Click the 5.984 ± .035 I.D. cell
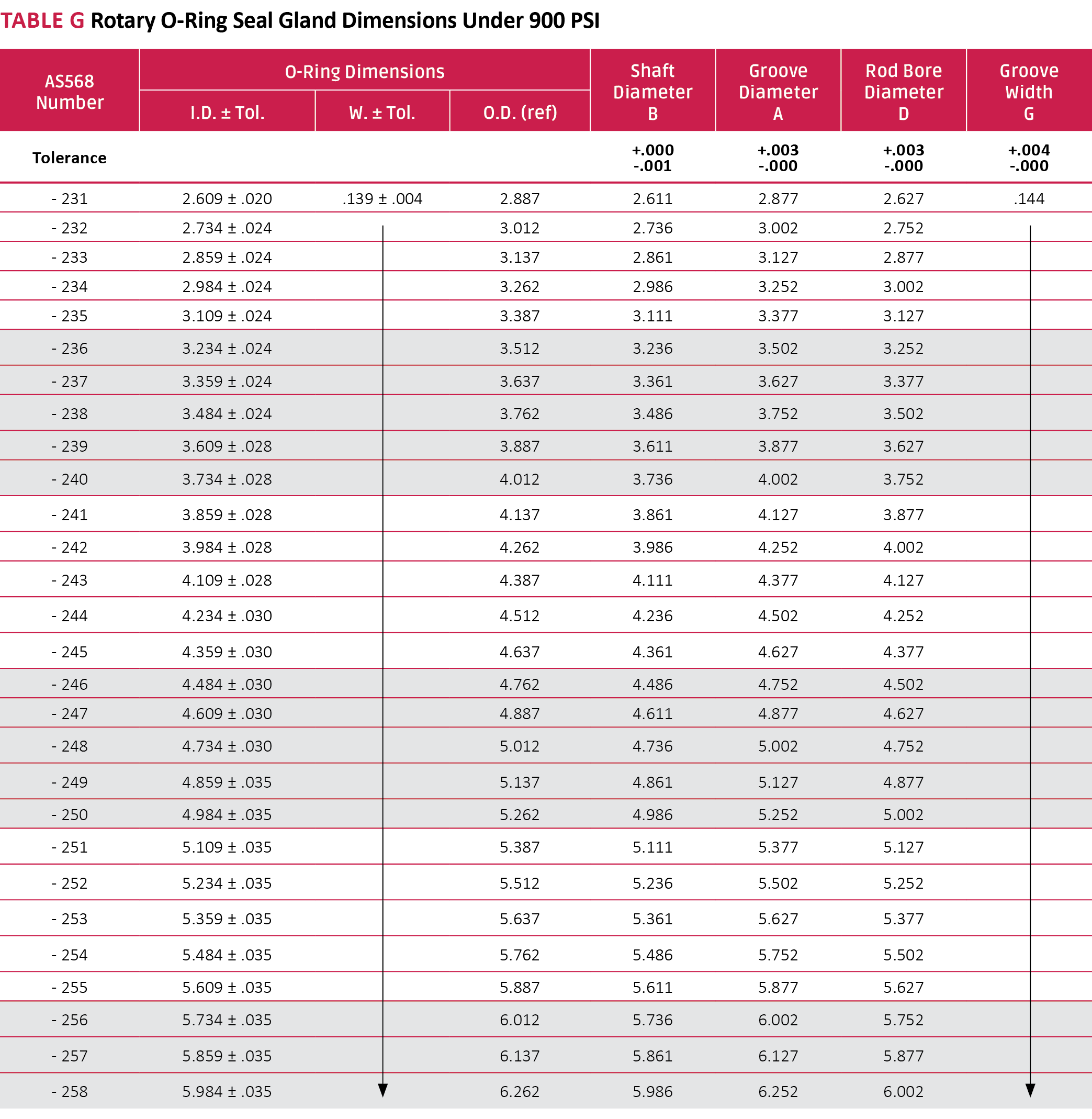Viewport: 1092px width, 1119px height. pos(227,1091)
